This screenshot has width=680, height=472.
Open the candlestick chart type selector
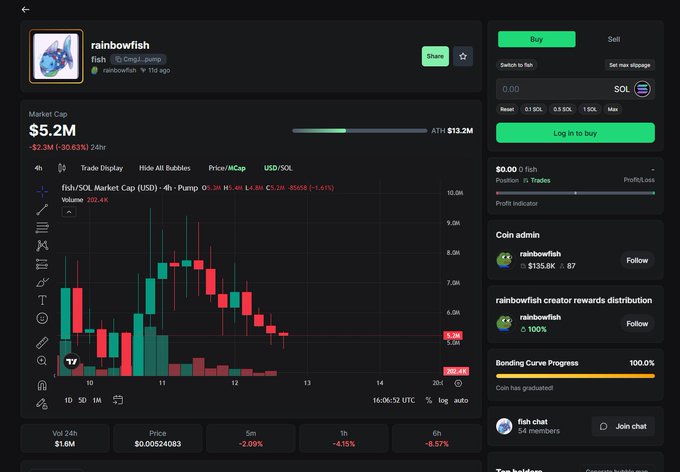pos(62,168)
